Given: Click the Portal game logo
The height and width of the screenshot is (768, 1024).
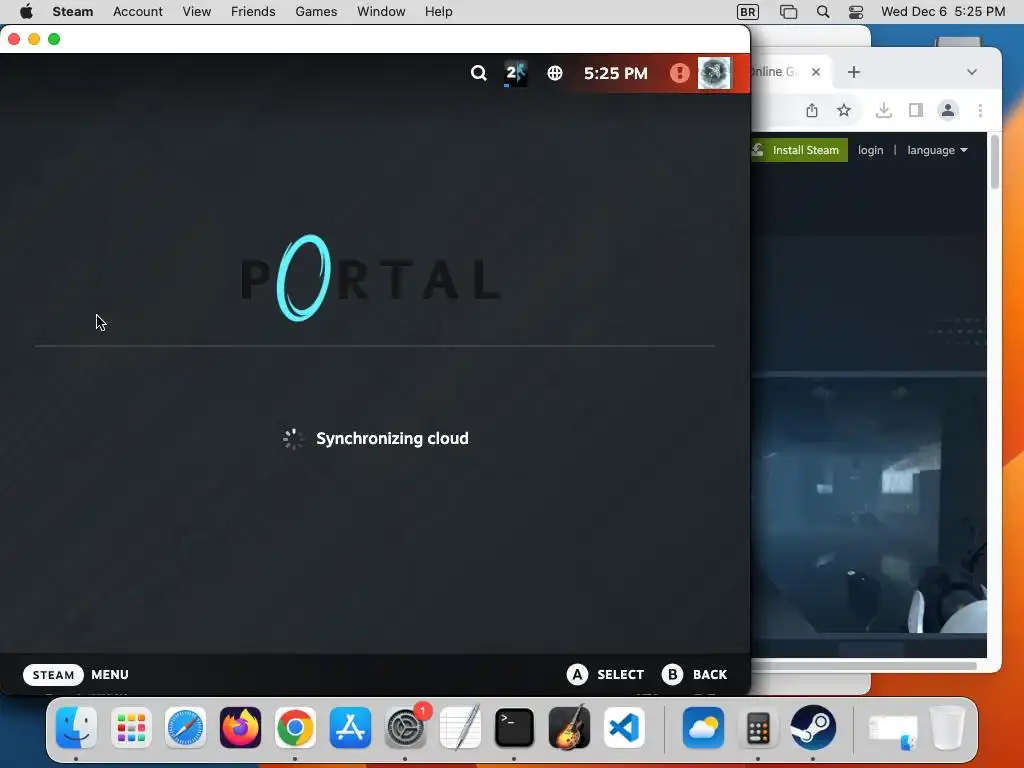Looking at the screenshot, I should [371, 278].
